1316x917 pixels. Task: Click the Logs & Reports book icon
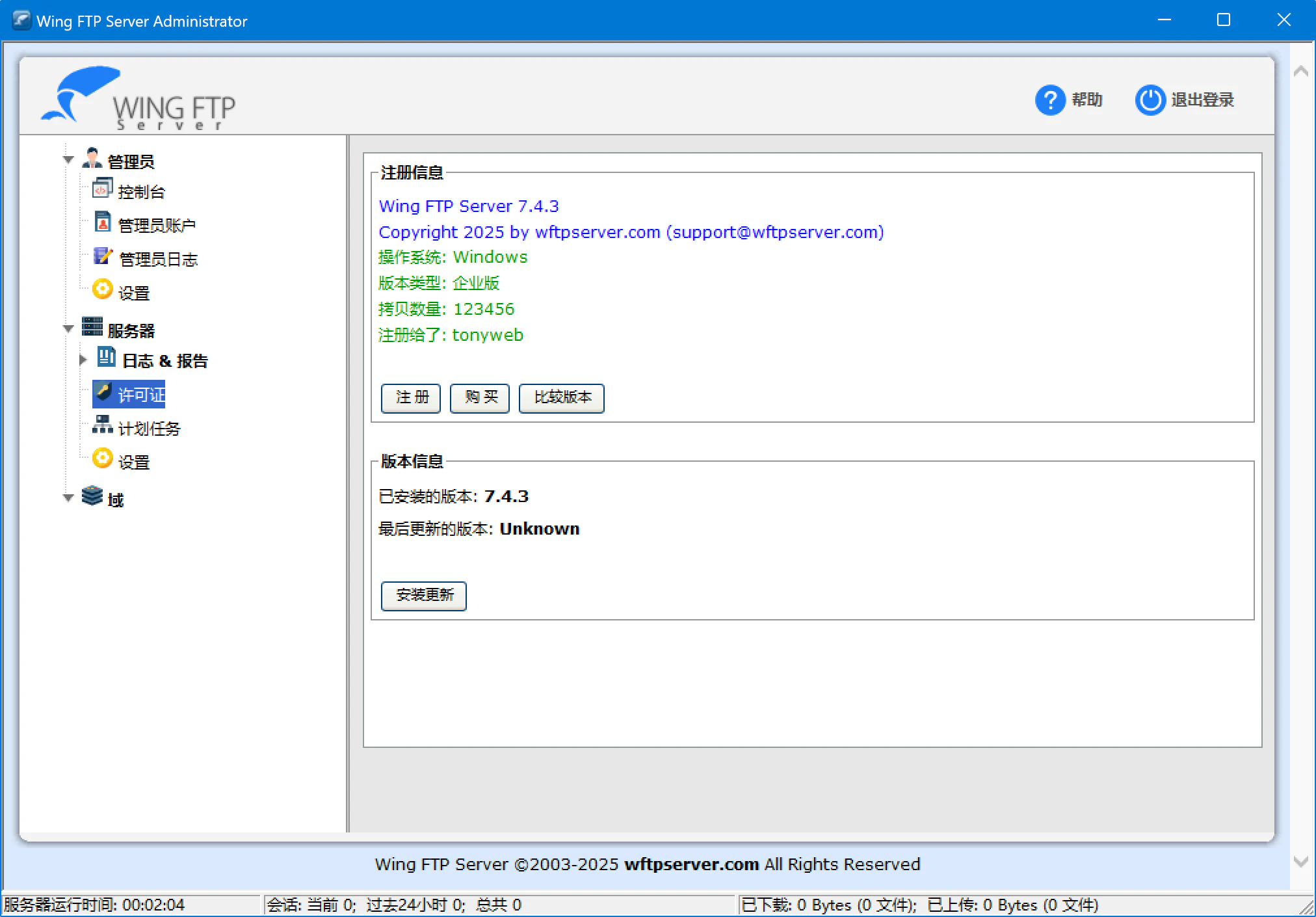106,357
